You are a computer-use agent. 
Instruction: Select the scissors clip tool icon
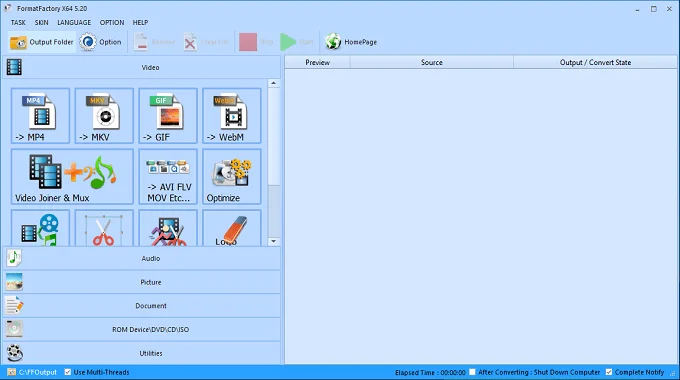click(x=104, y=228)
